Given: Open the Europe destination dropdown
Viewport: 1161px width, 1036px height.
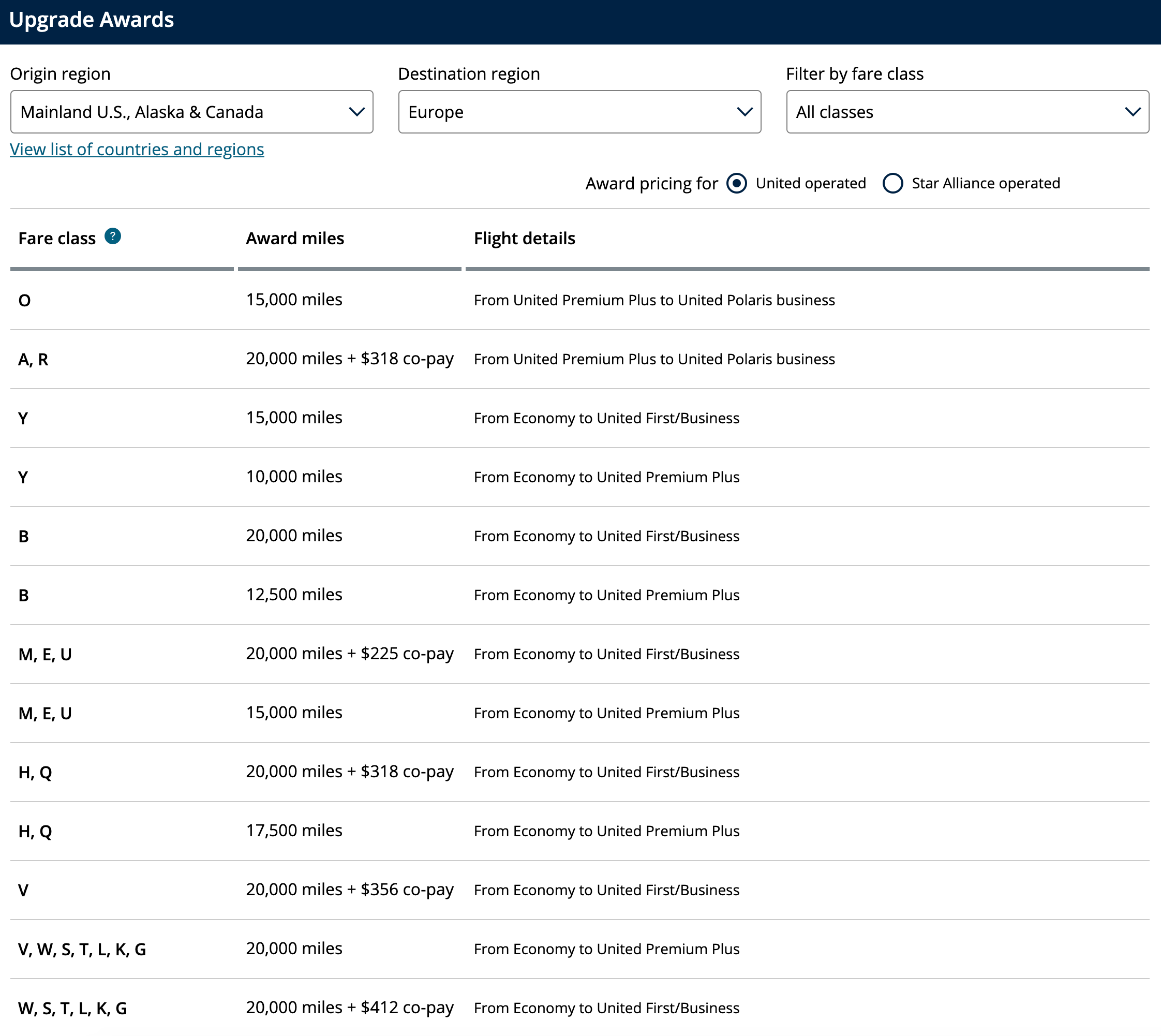Looking at the screenshot, I should pos(579,112).
